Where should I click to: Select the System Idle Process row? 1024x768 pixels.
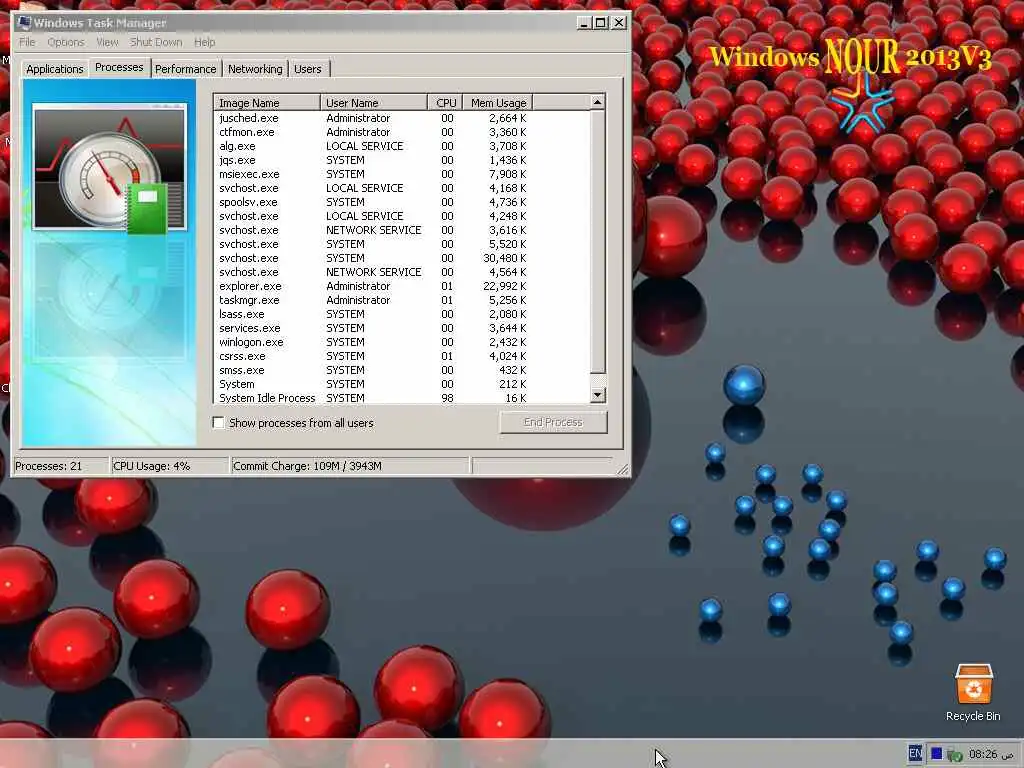(402, 398)
